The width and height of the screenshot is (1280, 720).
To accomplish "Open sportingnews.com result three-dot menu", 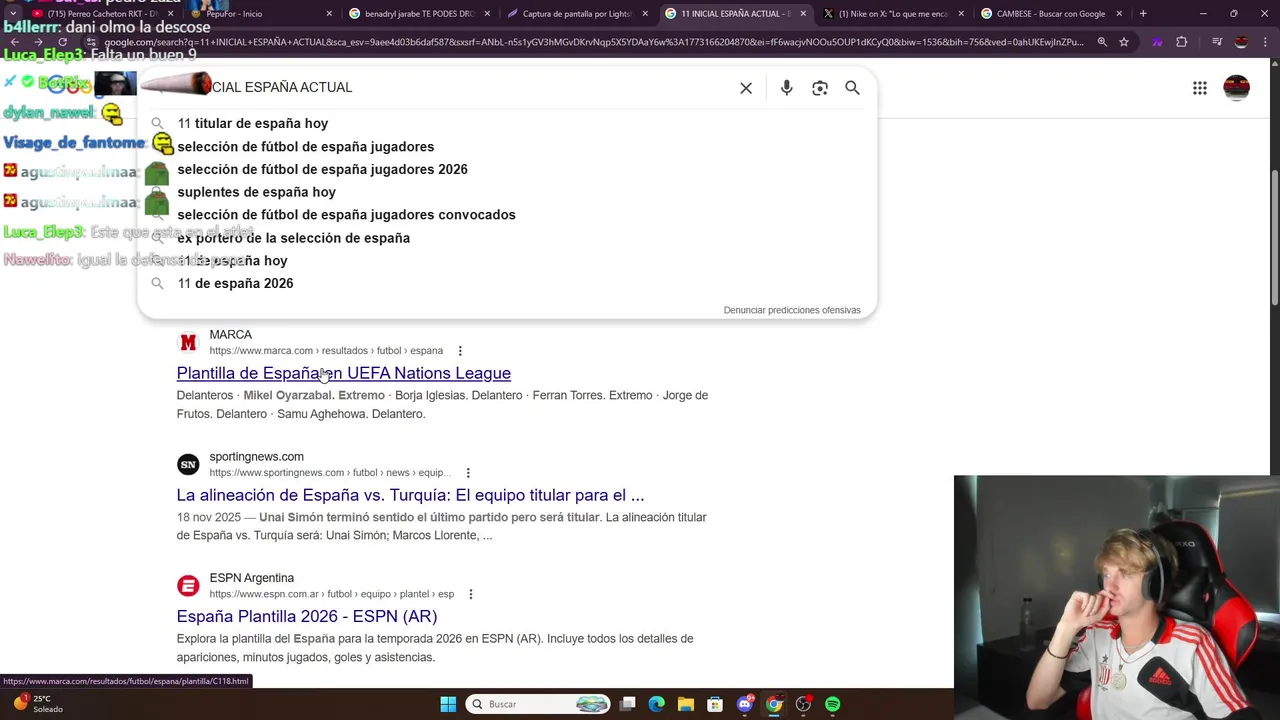I will pos(468,473).
